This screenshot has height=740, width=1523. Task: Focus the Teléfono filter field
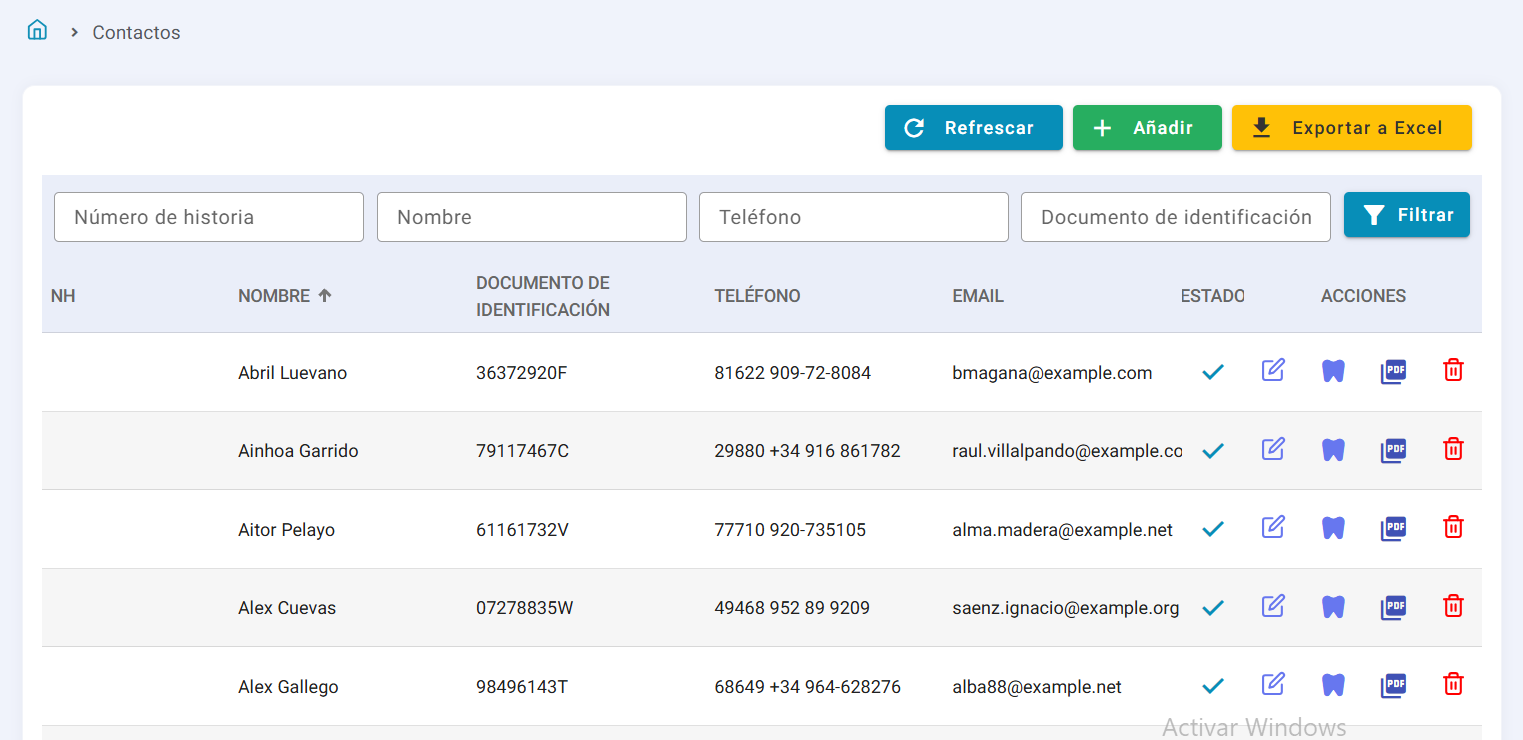(853, 217)
